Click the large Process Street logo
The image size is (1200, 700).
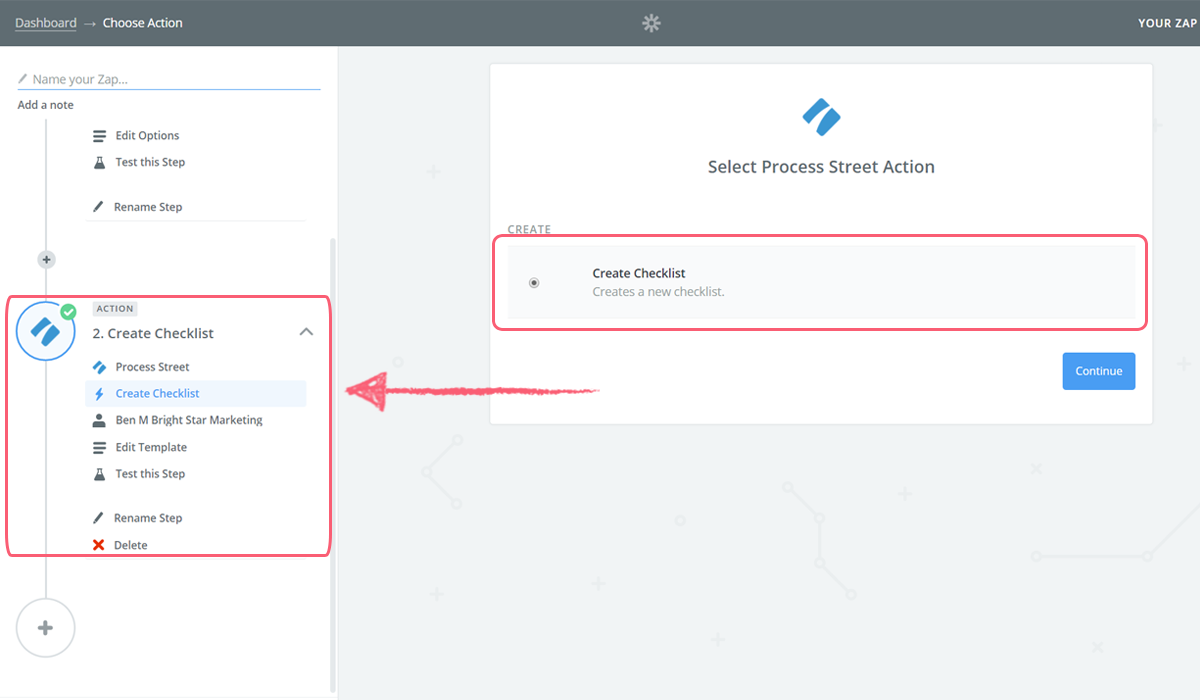[x=821, y=117]
